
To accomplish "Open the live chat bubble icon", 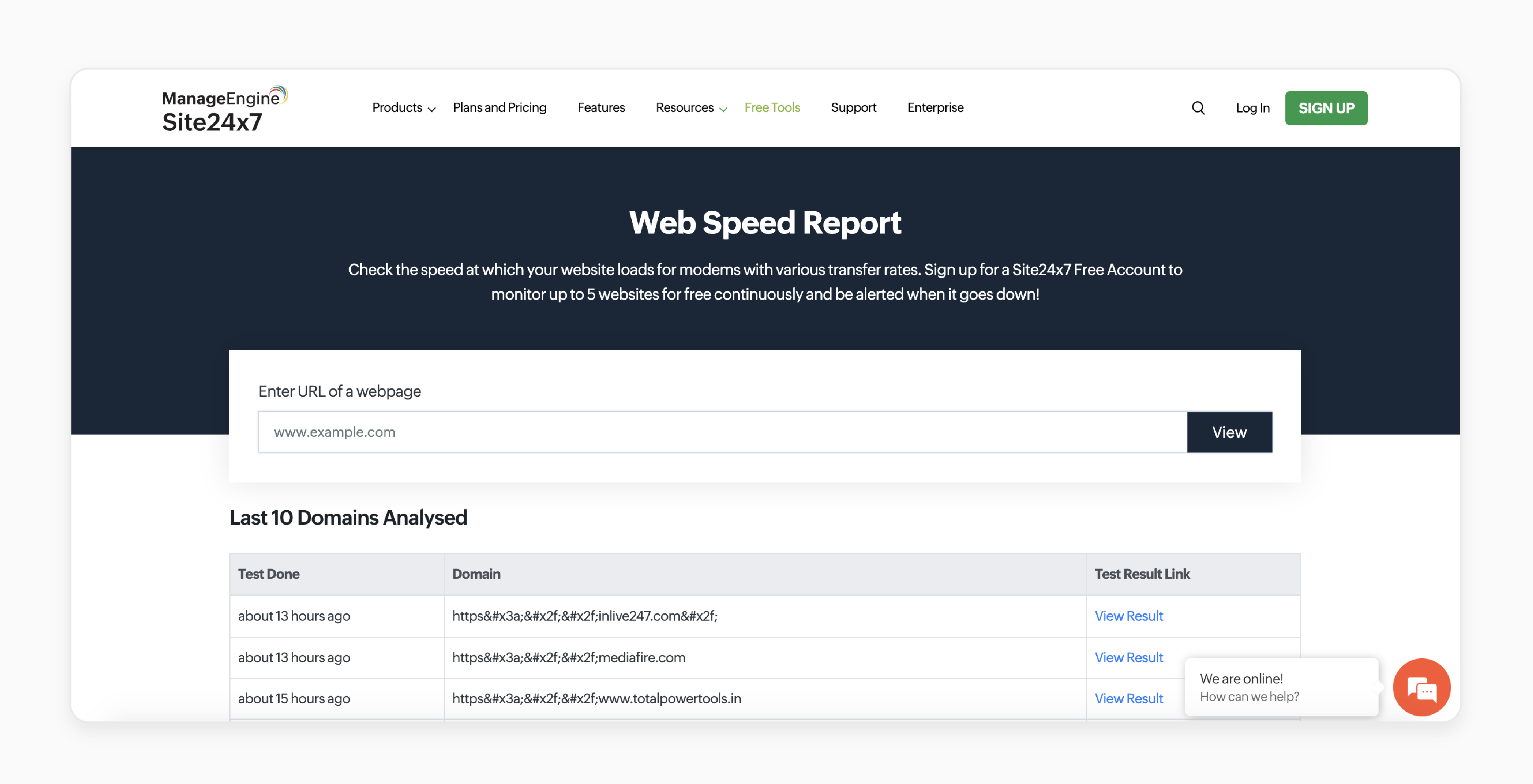I will pyautogui.click(x=1421, y=688).
